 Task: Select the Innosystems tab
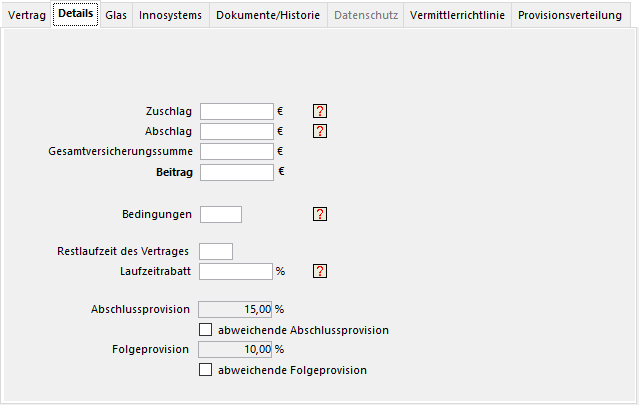171,15
